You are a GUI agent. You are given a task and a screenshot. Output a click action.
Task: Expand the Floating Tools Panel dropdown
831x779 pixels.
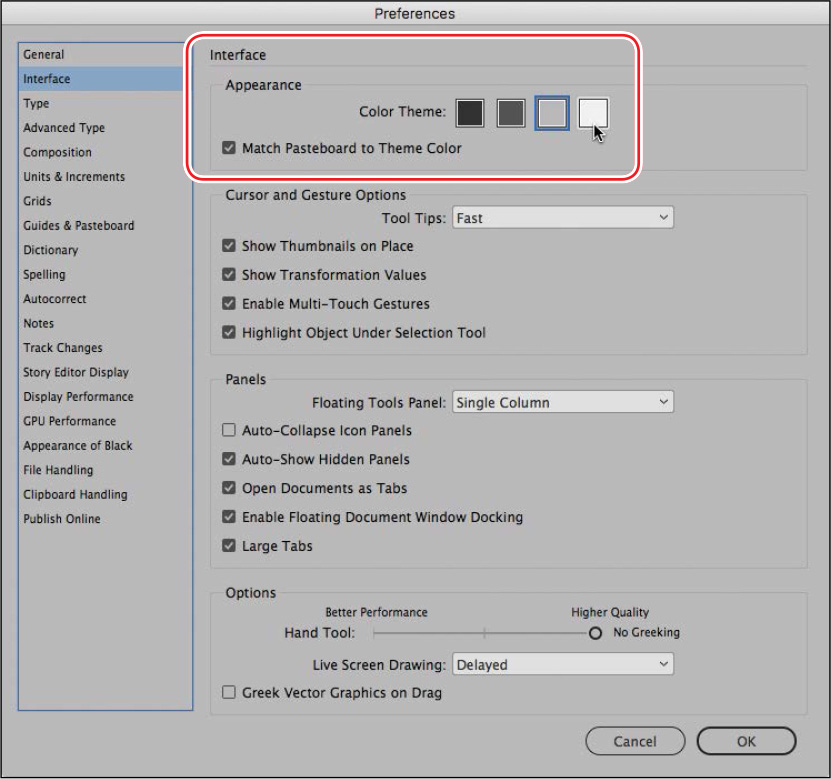pos(563,402)
